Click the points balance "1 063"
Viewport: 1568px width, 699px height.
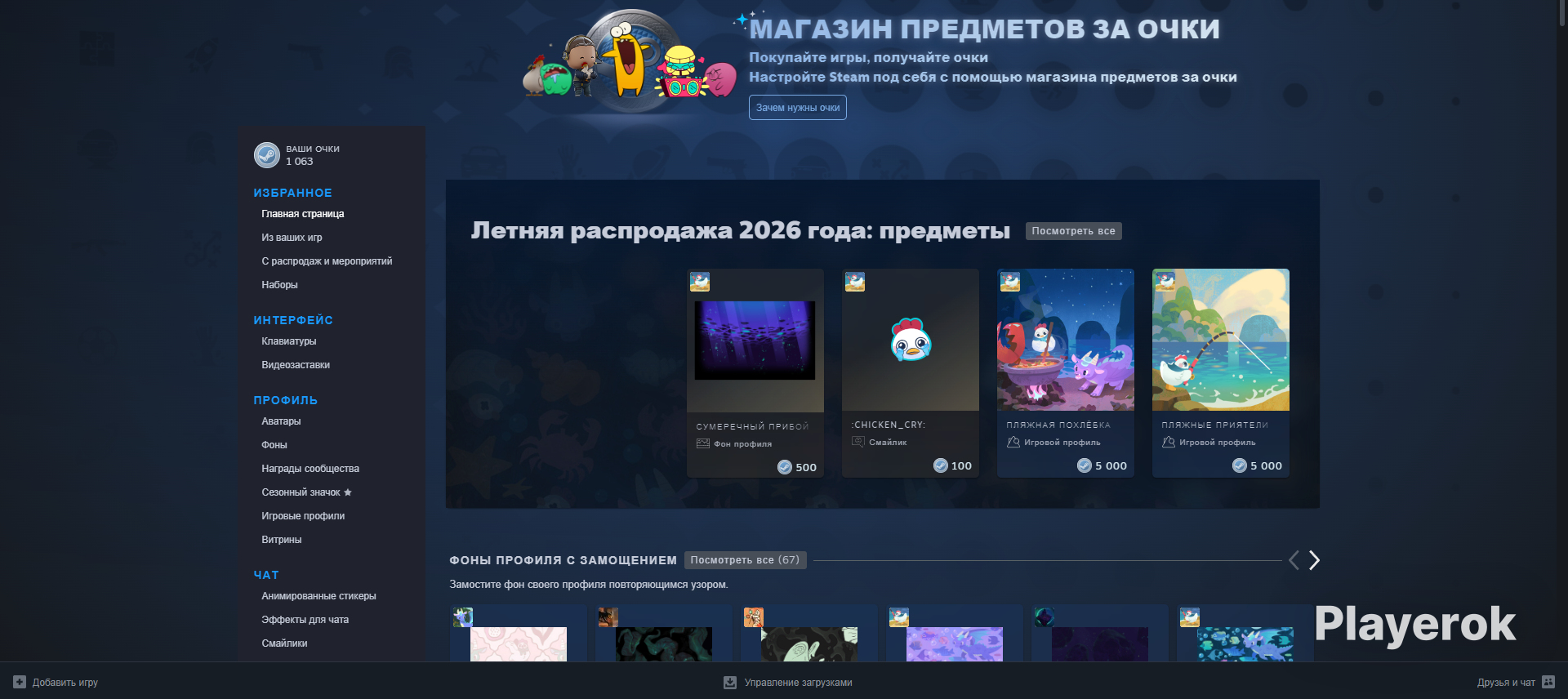(299, 162)
